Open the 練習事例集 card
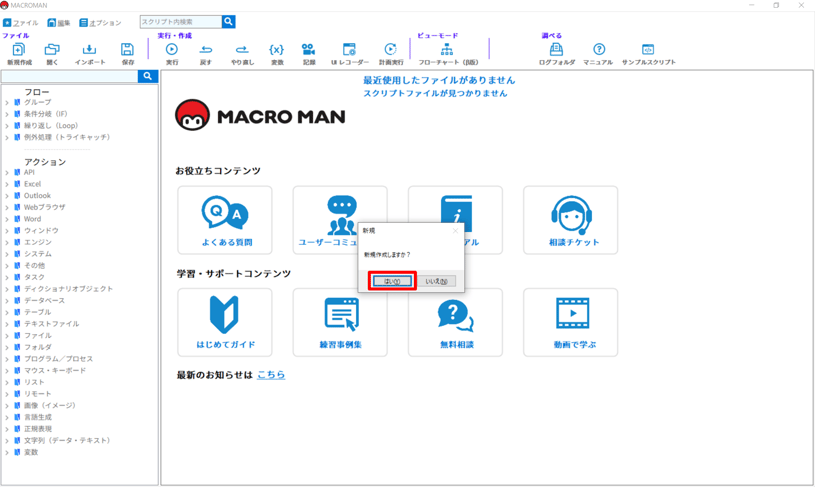This screenshot has height=487, width=815. pyautogui.click(x=340, y=322)
